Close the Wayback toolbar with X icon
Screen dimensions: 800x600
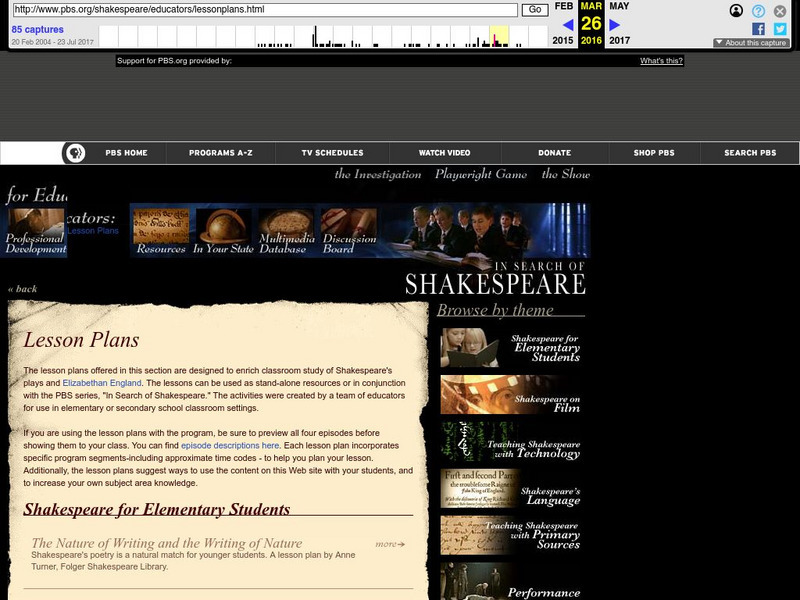(x=780, y=11)
